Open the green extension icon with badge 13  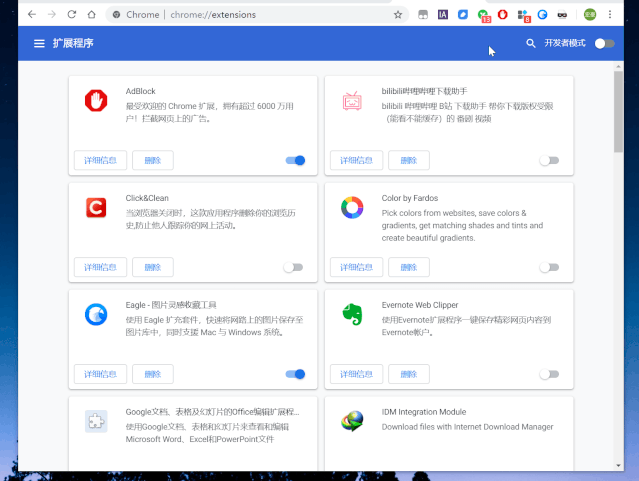coord(483,15)
